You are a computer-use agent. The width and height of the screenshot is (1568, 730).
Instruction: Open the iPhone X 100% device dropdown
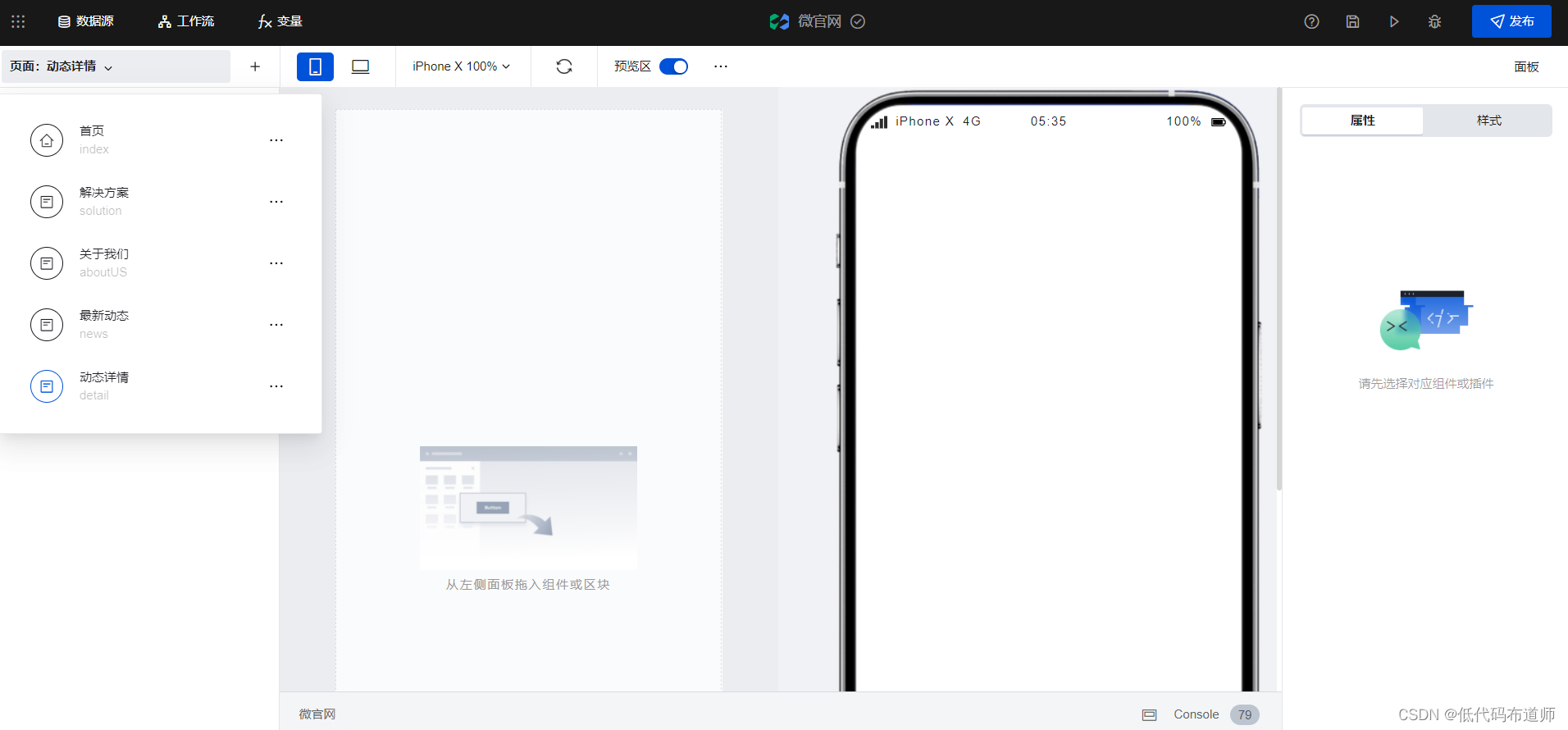point(461,66)
